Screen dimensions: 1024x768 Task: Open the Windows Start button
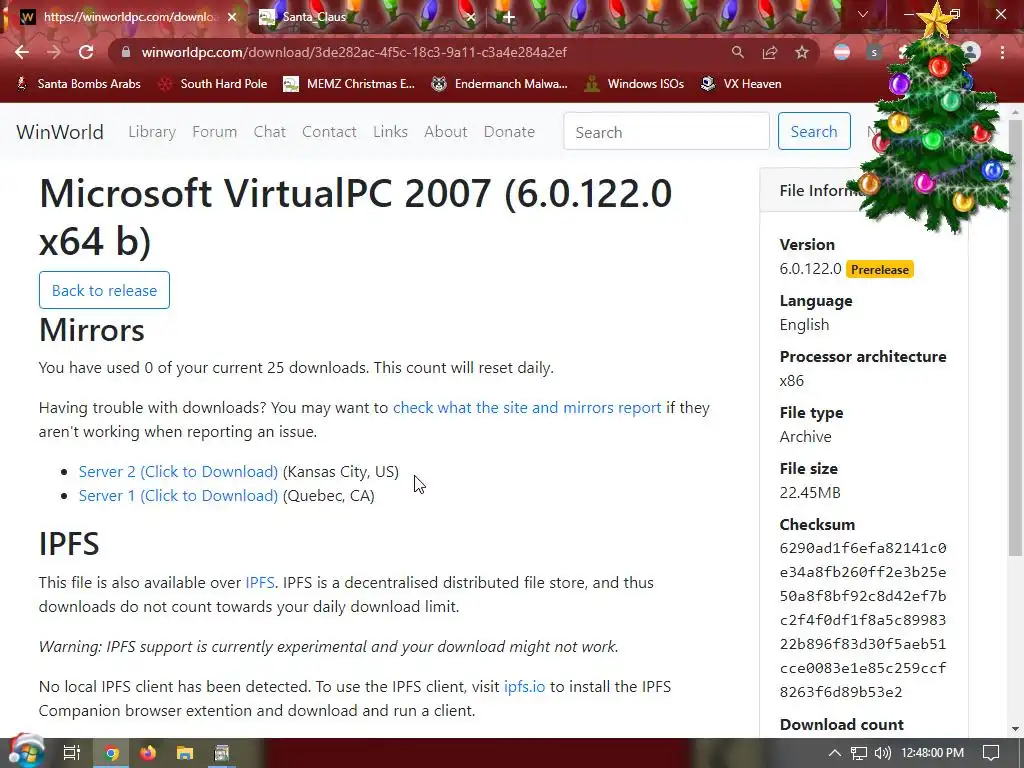pos(25,752)
